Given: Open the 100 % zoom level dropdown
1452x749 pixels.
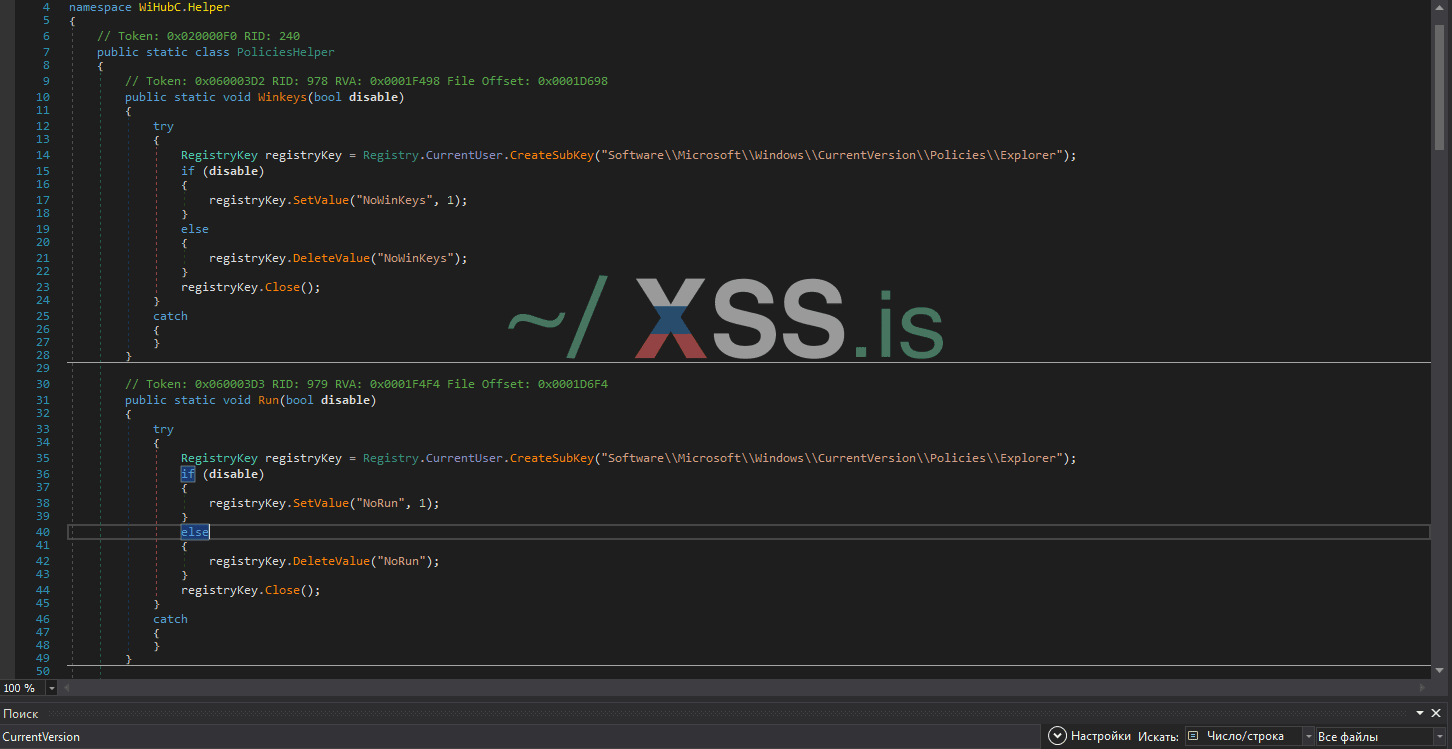Looking at the screenshot, I should pyautogui.click(x=52, y=688).
